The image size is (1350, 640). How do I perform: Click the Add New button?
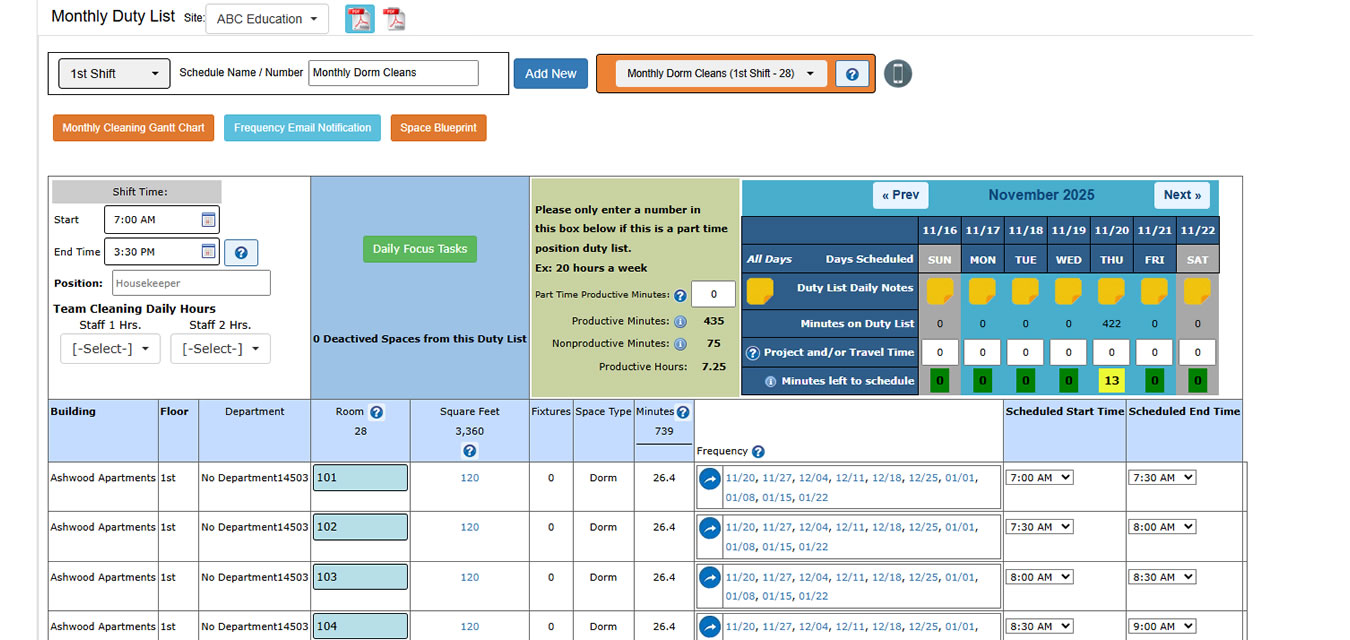click(550, 74)
